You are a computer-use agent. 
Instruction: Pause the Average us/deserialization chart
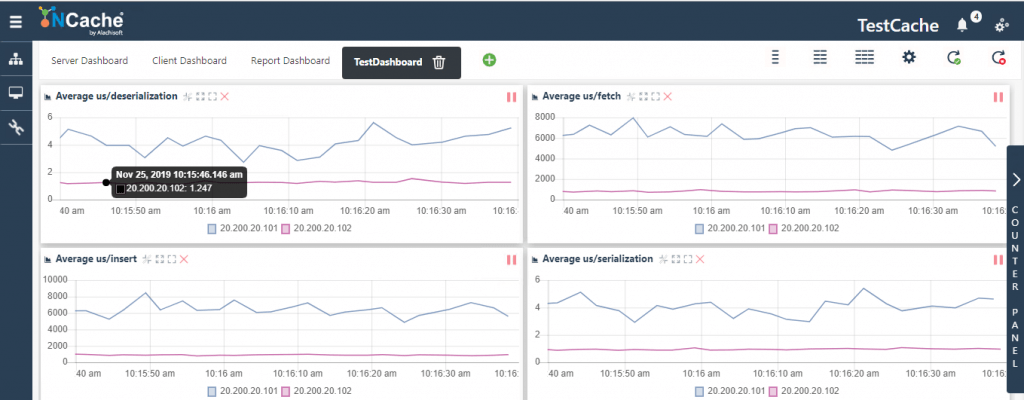[x=511, y=97]
